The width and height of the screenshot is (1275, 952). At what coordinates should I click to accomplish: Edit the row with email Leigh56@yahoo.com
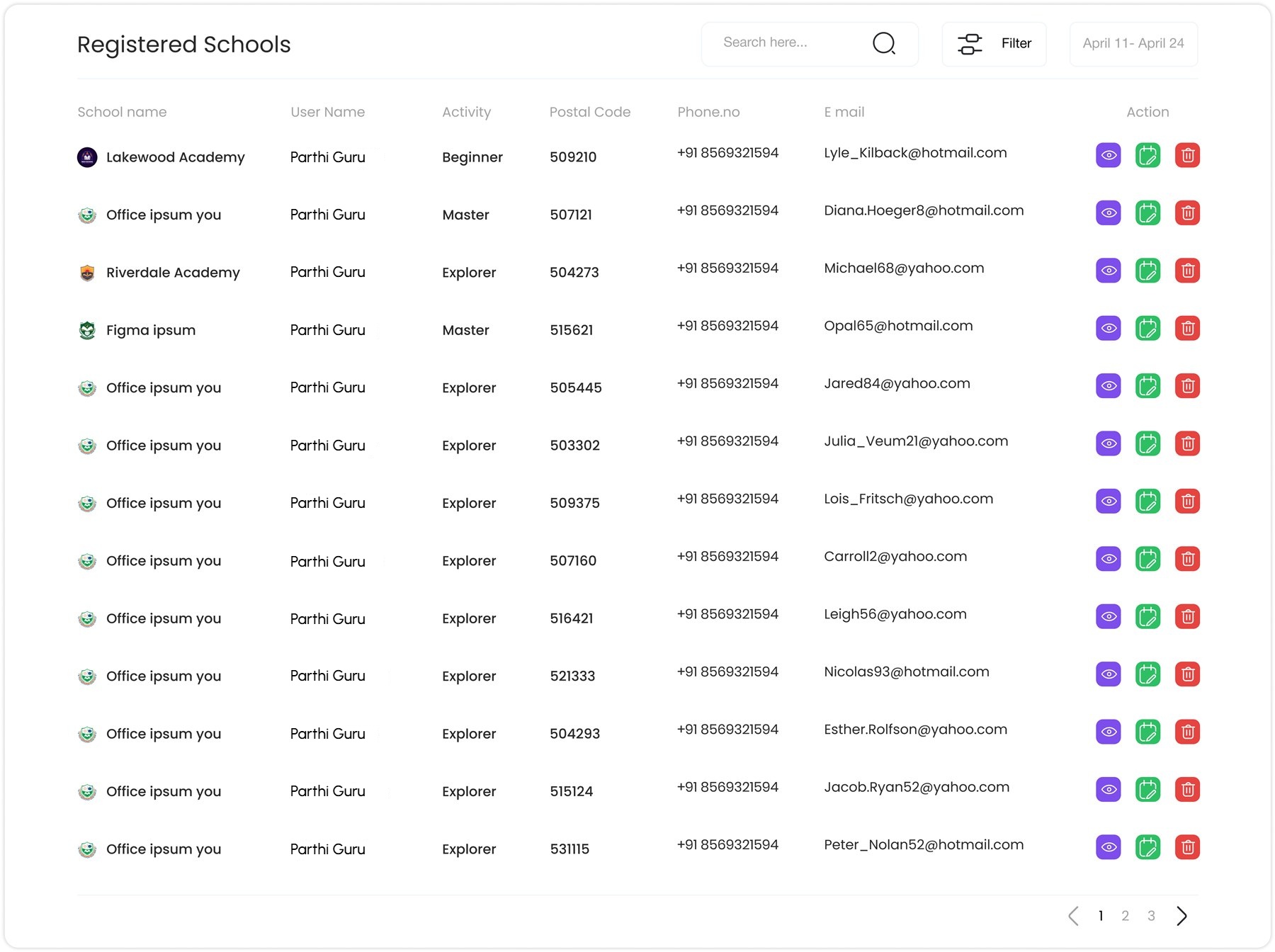(1147, 616)
